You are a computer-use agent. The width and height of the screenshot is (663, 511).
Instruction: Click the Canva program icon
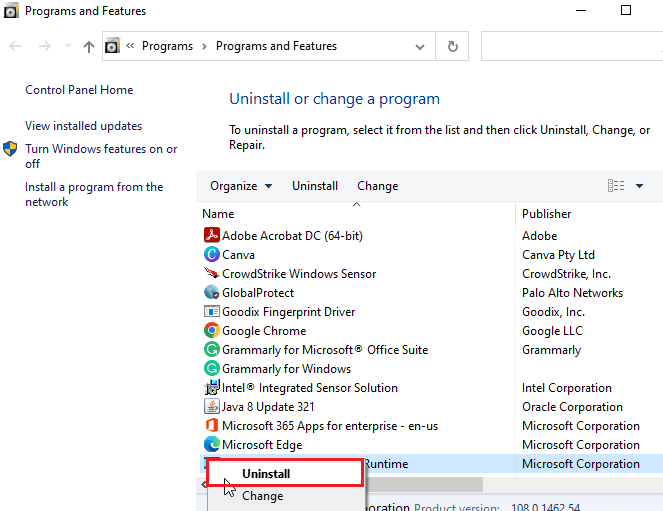point(211,254)
